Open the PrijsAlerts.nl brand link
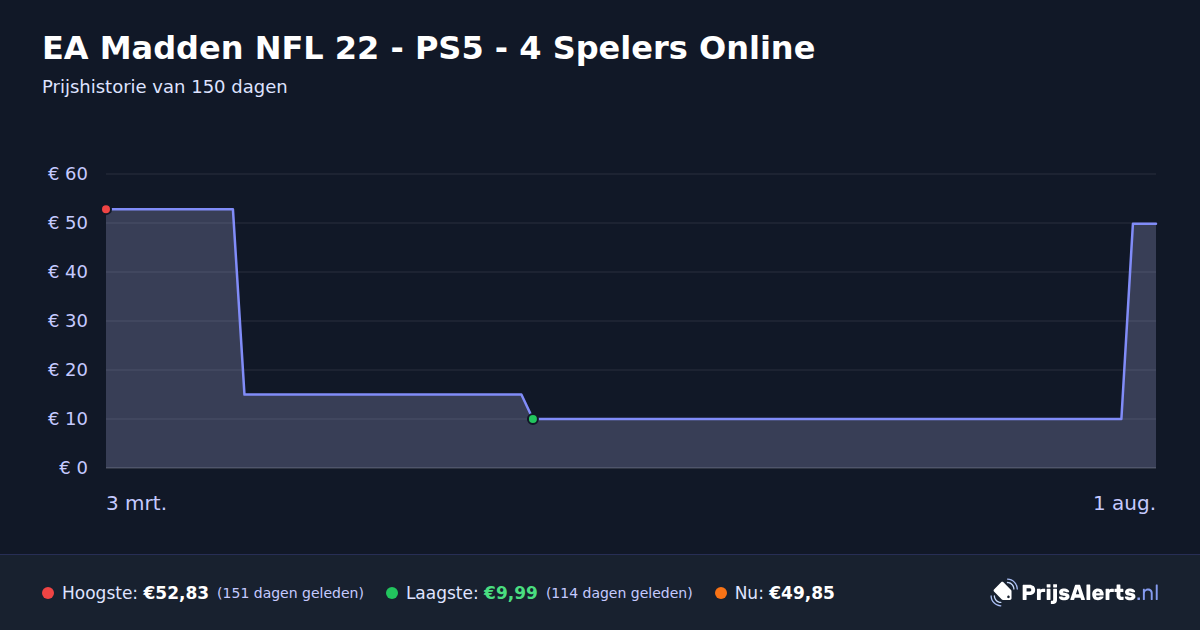Image resolution: width=1200 pixels, height=630 pixels. (x=1075, y=593)
